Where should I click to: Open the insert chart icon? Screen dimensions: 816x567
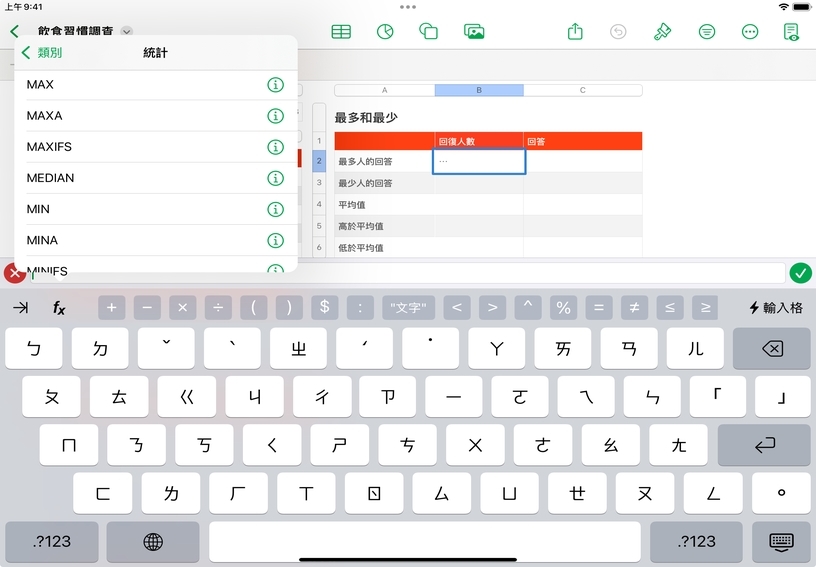[385, 32]
